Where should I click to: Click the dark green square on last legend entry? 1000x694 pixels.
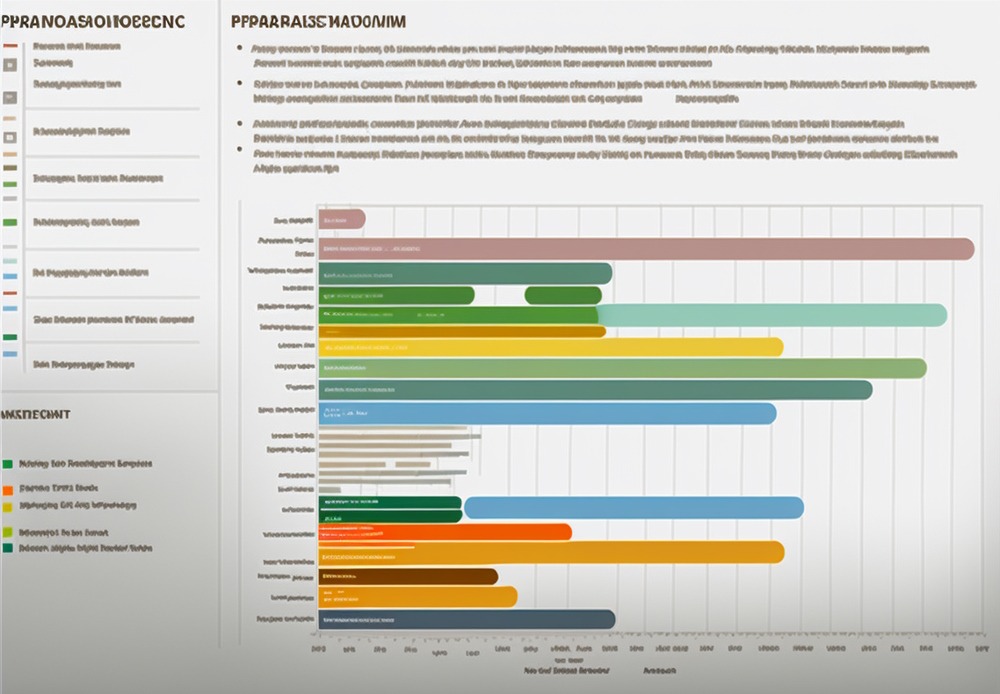pos(8,548)
